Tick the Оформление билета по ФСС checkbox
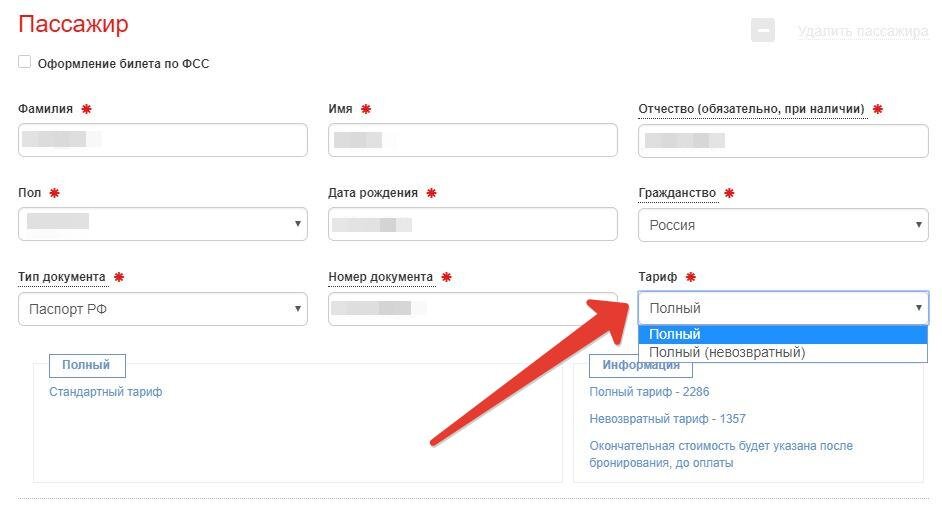The width and height of the screenshot is (942, 506). pyautogui.click(x=25, y=62)
